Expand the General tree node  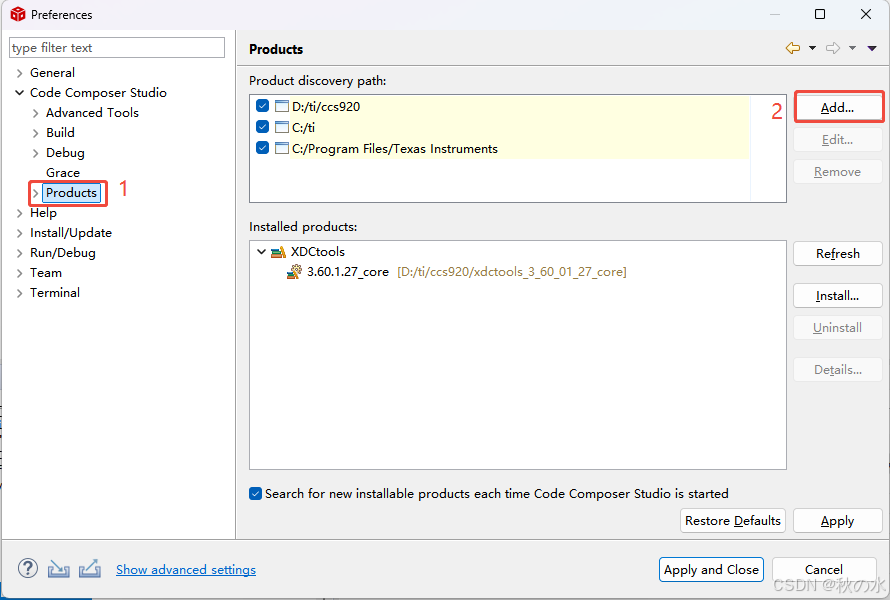[x=20, y=73]
